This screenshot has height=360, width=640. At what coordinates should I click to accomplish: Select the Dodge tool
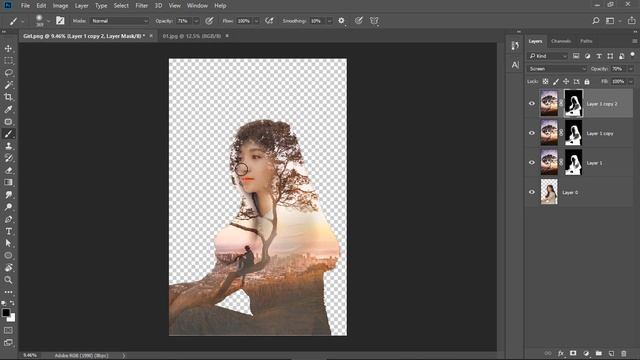[x=8, y=207]
